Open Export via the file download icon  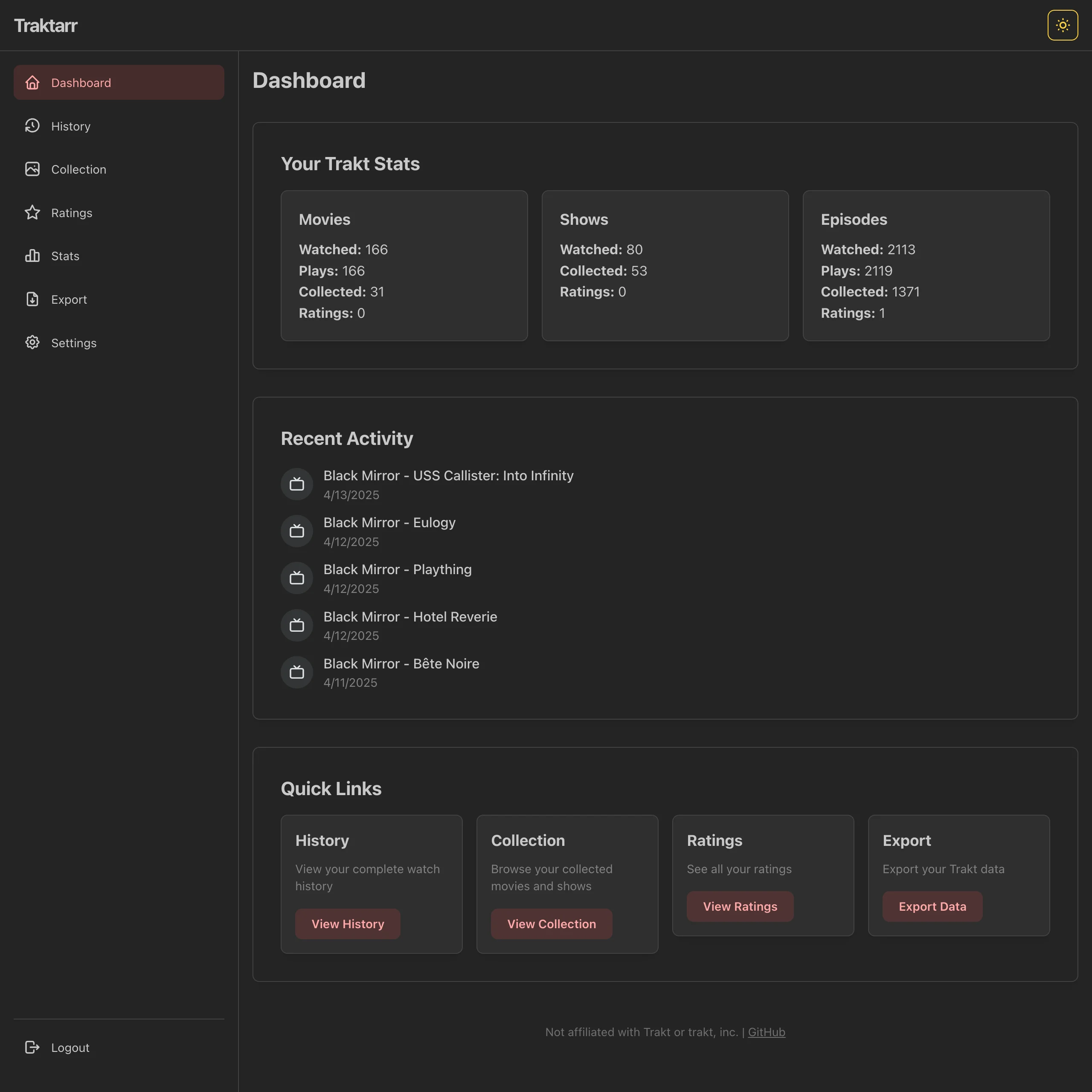click(32, 299)
